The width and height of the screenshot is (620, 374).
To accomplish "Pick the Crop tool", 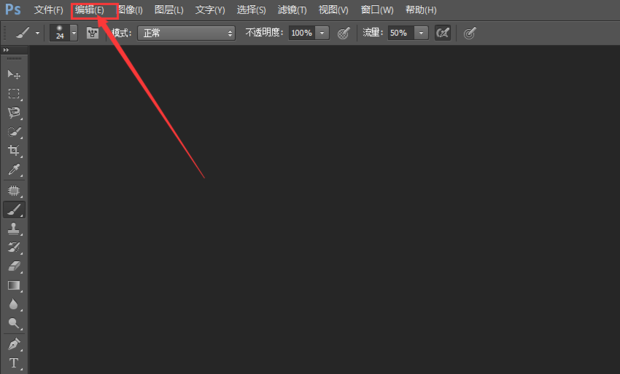I will [x=14, y=151].
